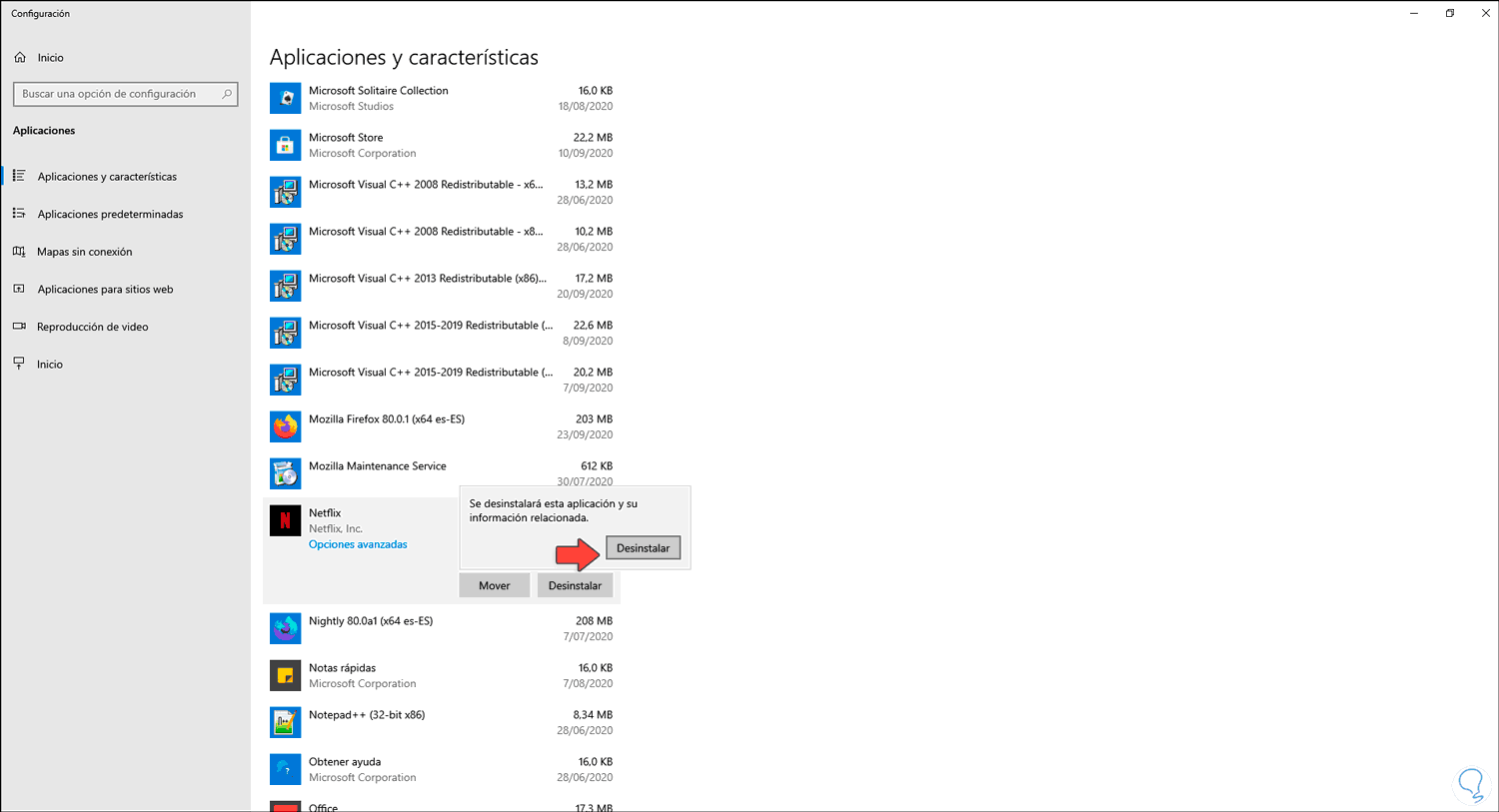This screenshot has width=1499, height=812.
Task: Click the Mover button for Netflix
Action: click(495, 586)
